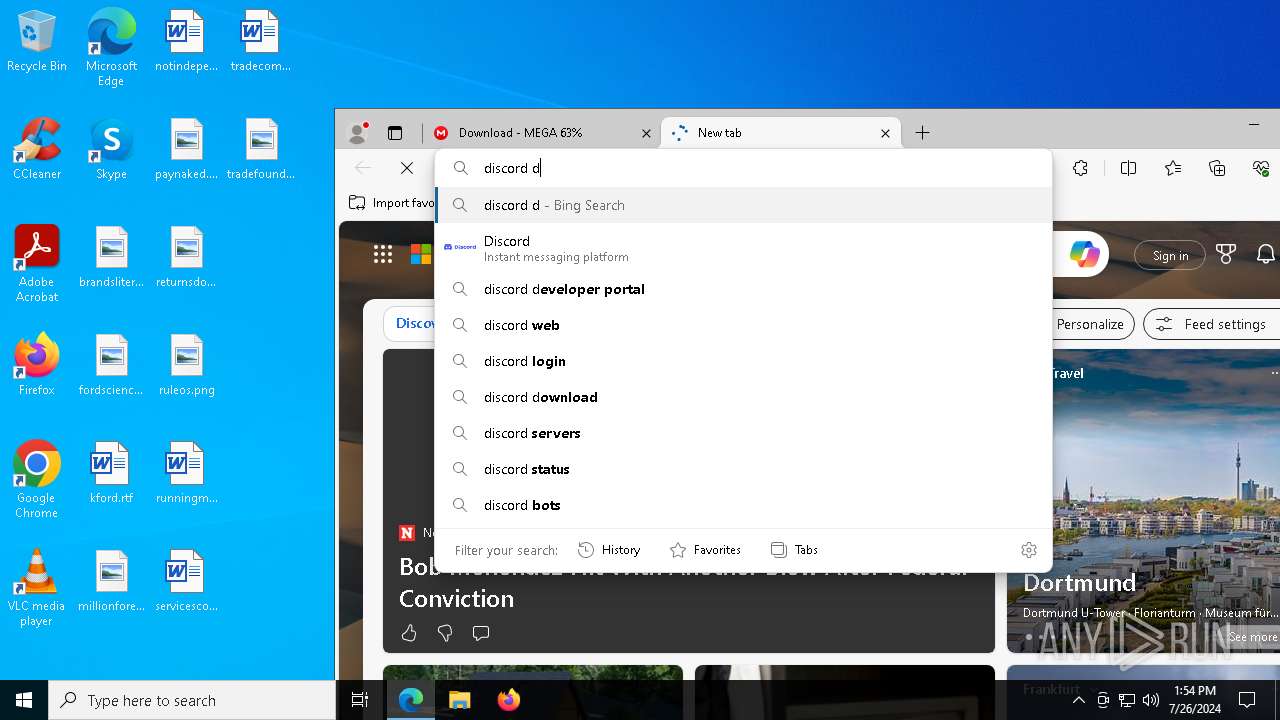The height and width of the screenshot is (720, 1280).
Task: Open notifications bell on new tab page
Action: pos(1266,255)
